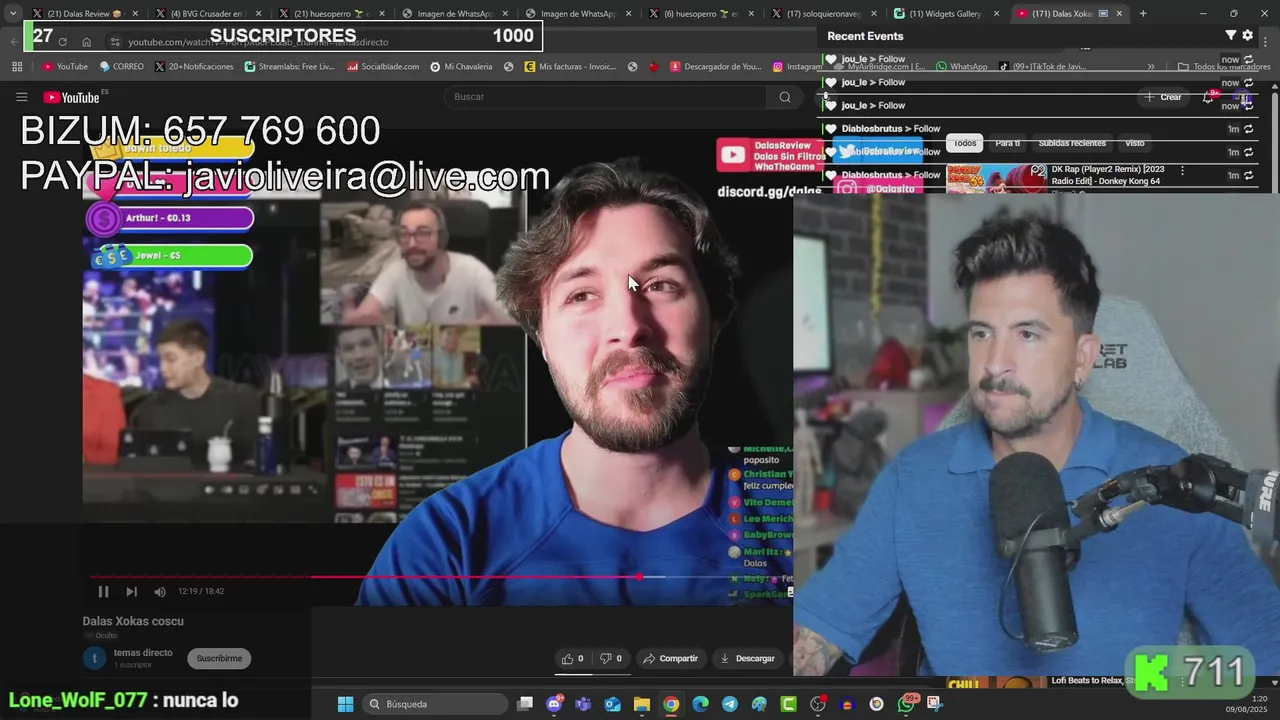The image size is (1280, 720).
Task: Click the Descargar download button
Action: (x=747, y=658)
